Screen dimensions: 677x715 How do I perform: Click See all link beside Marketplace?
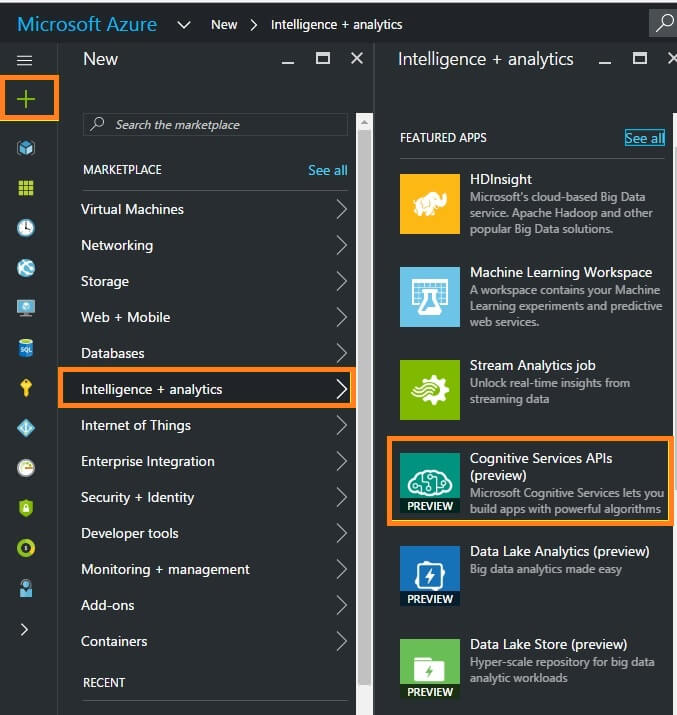(327, 170)
